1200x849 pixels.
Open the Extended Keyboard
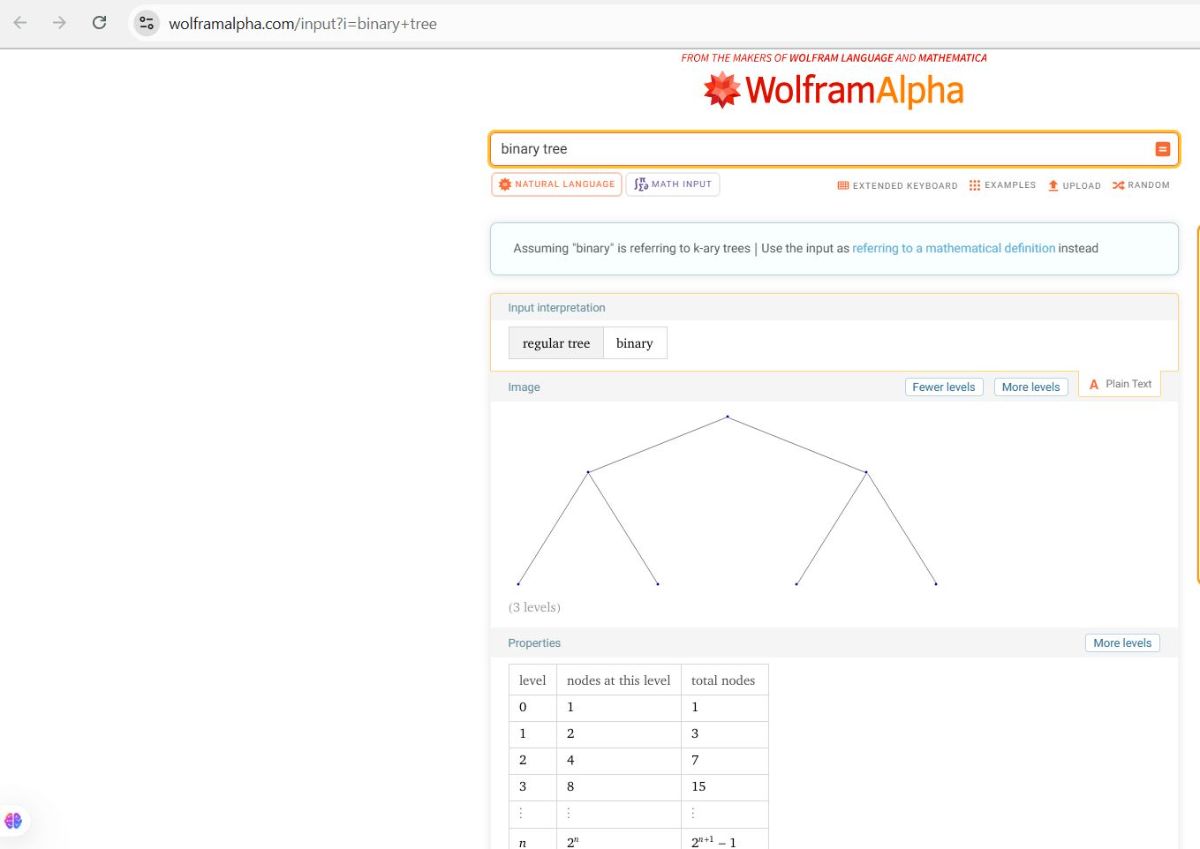(897, 185)
